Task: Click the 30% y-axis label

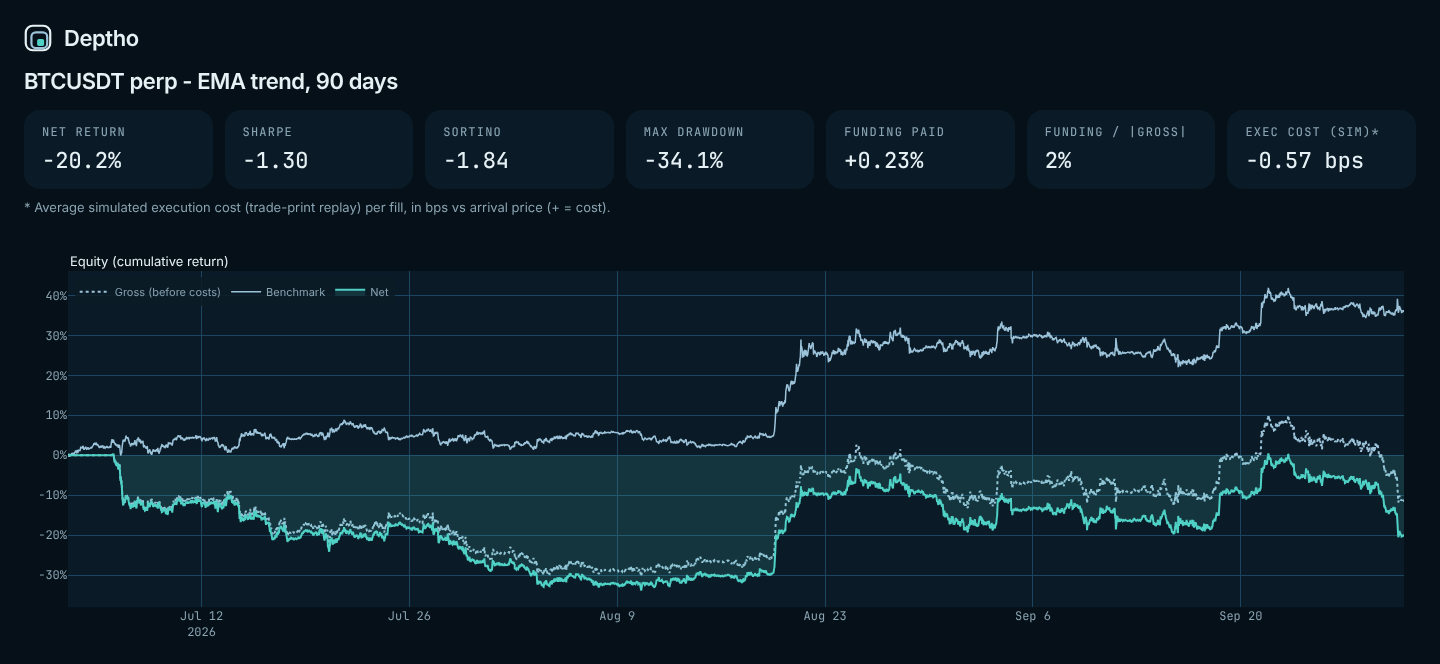Action: pos(55,336)
